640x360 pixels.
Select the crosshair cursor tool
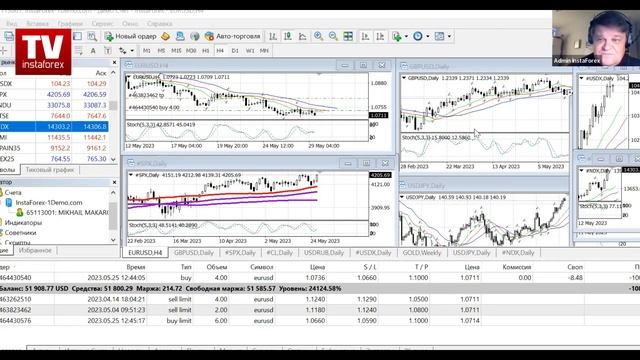(3, 51)
